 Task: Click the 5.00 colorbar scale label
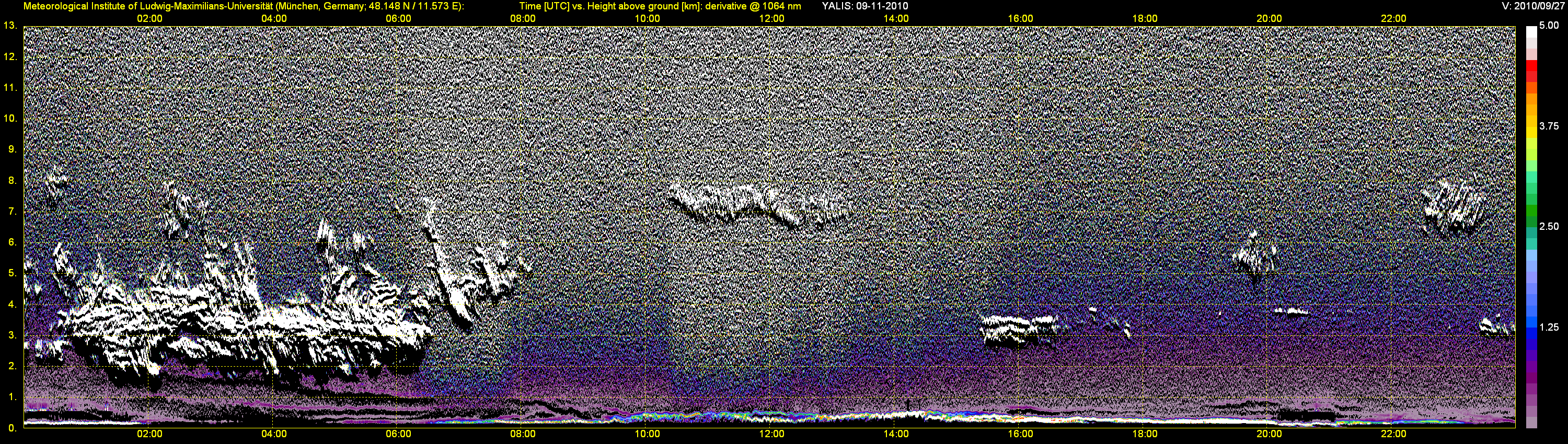pos(1550,26)
